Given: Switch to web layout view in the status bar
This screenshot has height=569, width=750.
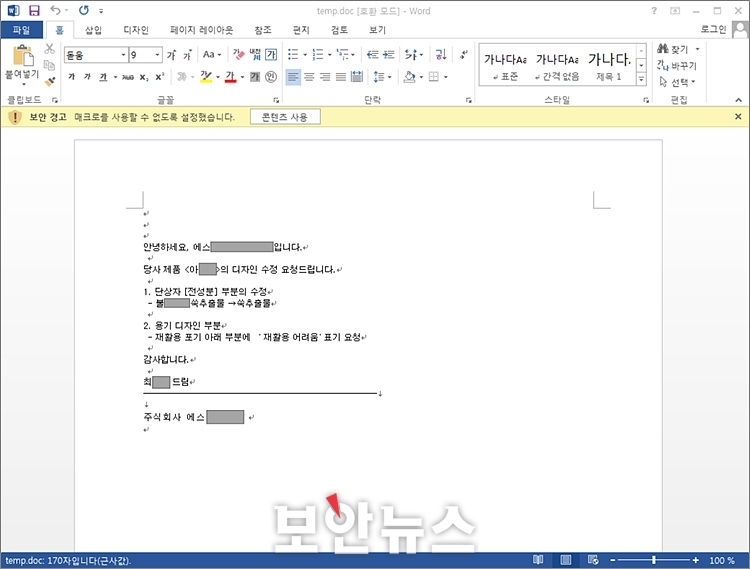Looking at the screenshot, I should [593, 560].
